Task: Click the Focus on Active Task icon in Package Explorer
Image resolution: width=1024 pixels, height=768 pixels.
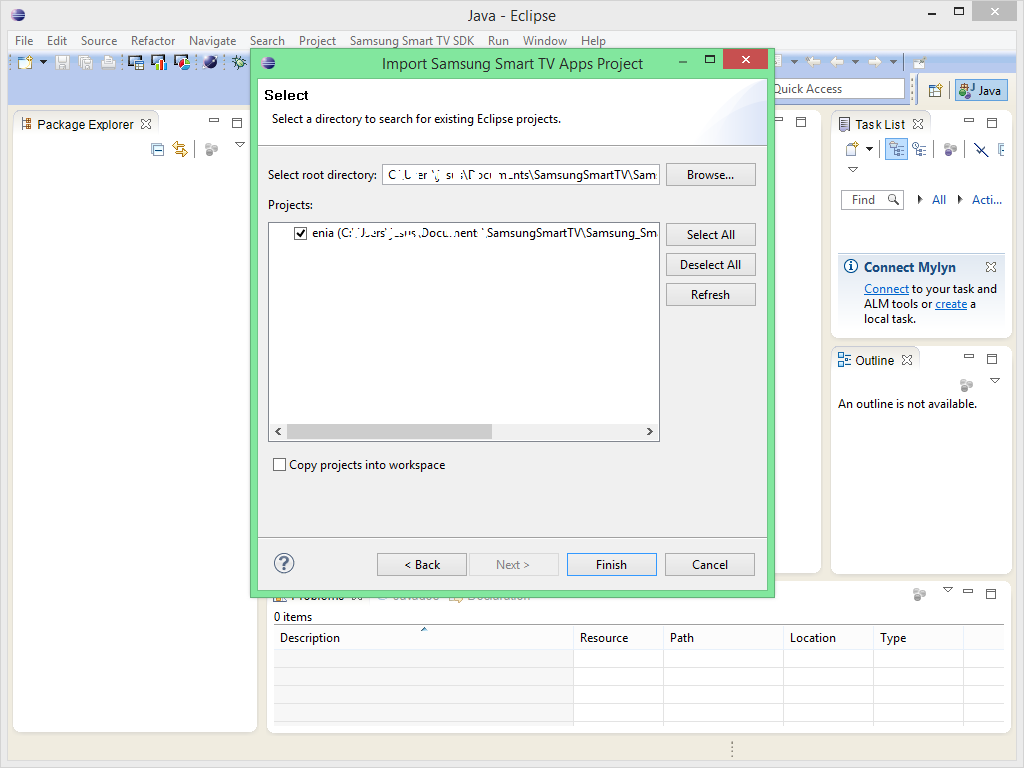Action: pyautogui.click(x=211, y=150)
